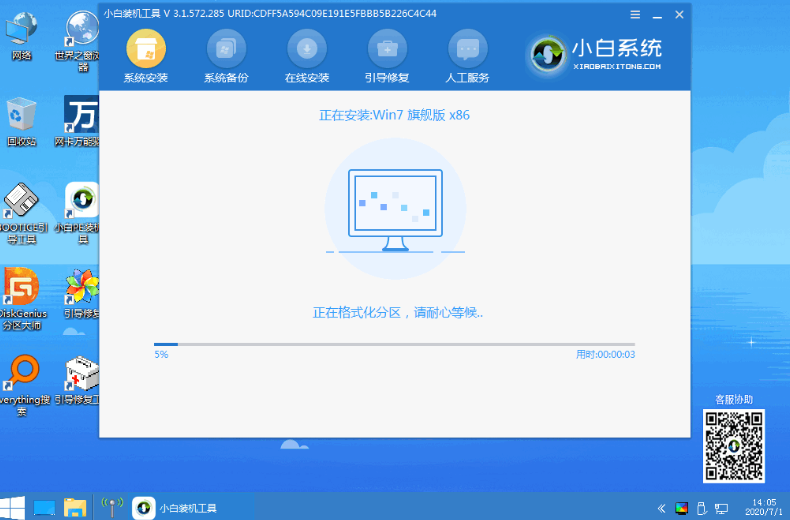Click the 5% progress label

pos(161,355)
